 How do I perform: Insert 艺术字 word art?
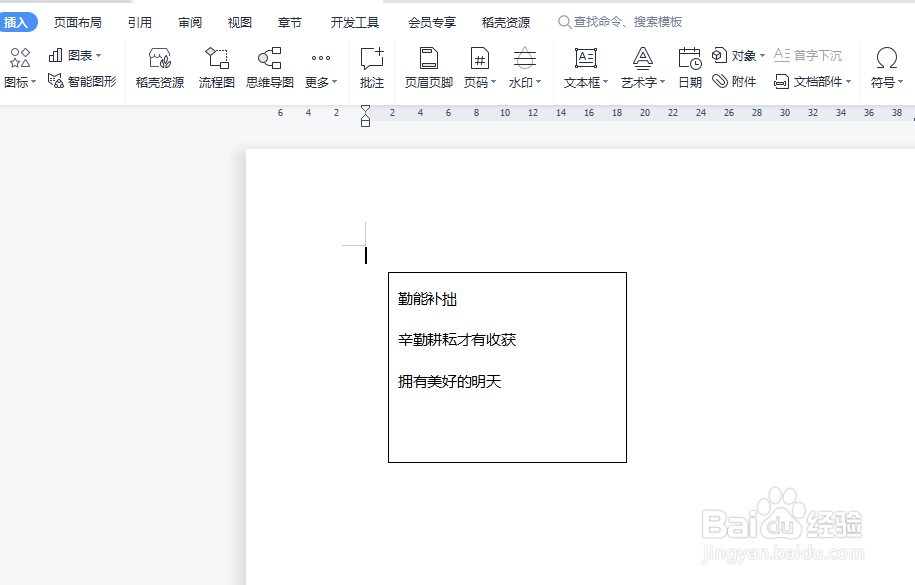tap(642, 68)
